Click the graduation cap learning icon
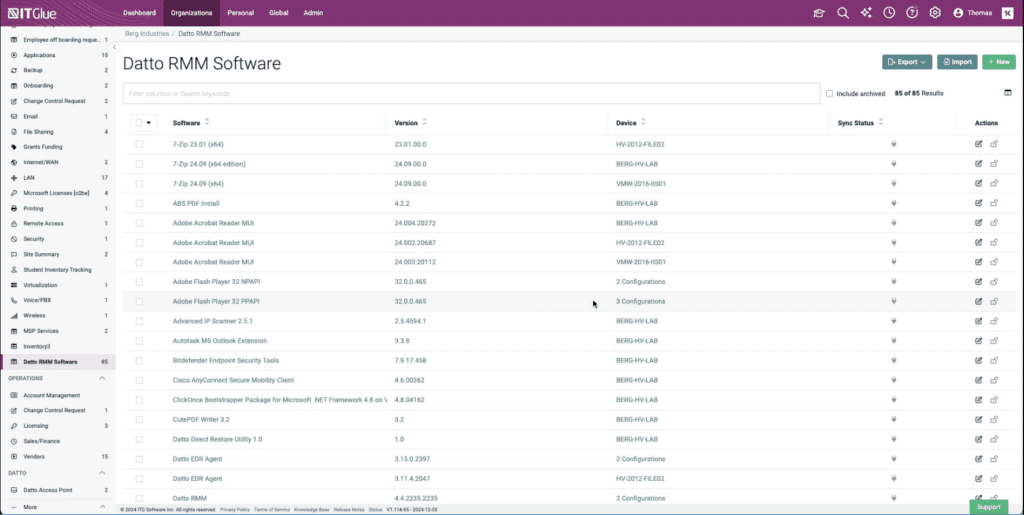 pos(819,13)
